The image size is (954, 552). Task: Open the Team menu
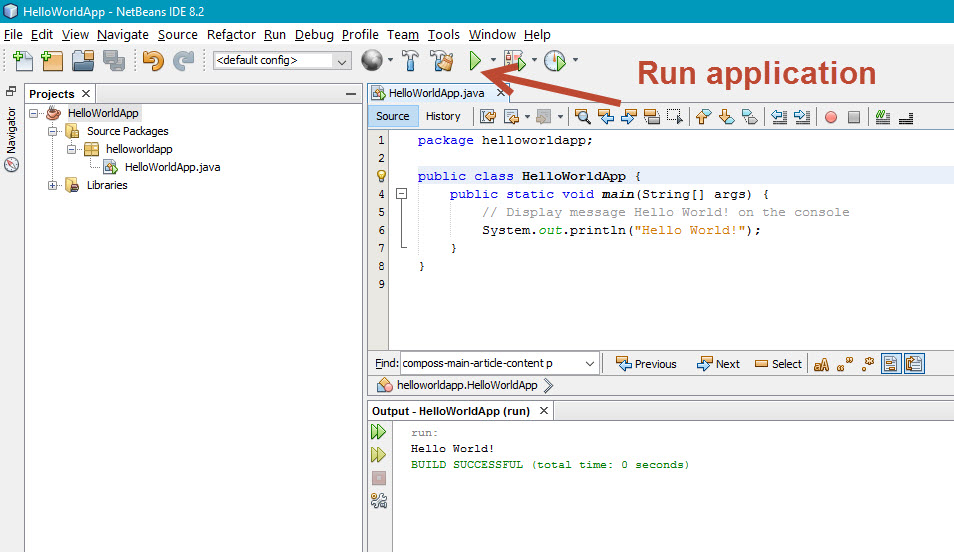[403, 35]
